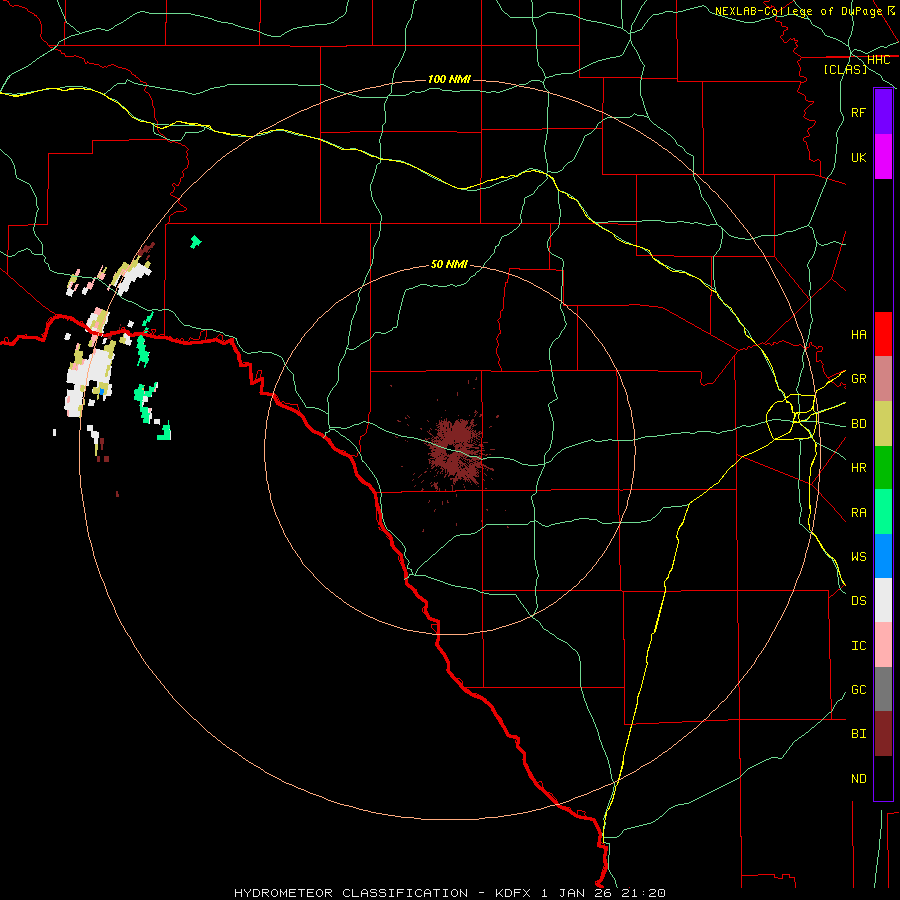This screenshot has width=900, height=900.
Task: Click the BD yellow legend swatch
Action: pyautogui.click(x=883, y=424)
